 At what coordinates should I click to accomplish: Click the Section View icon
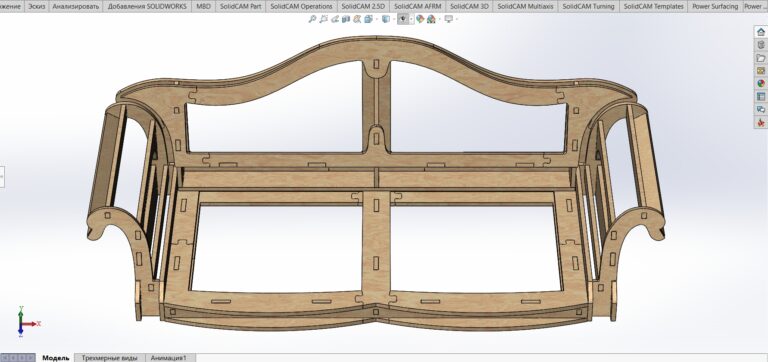pos(346,19)
